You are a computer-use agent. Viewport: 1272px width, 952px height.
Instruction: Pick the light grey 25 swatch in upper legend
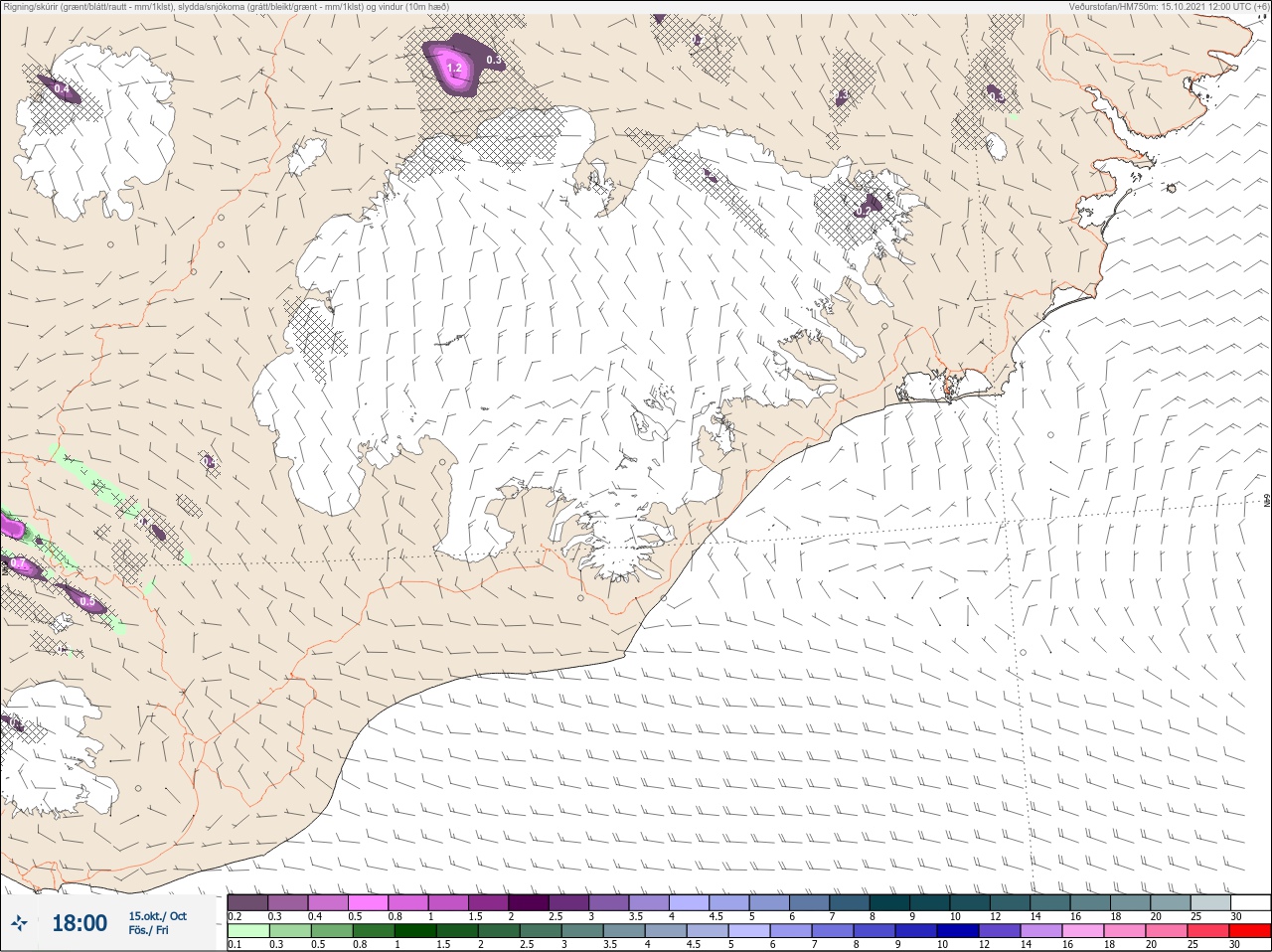[x=1209, y=902]
